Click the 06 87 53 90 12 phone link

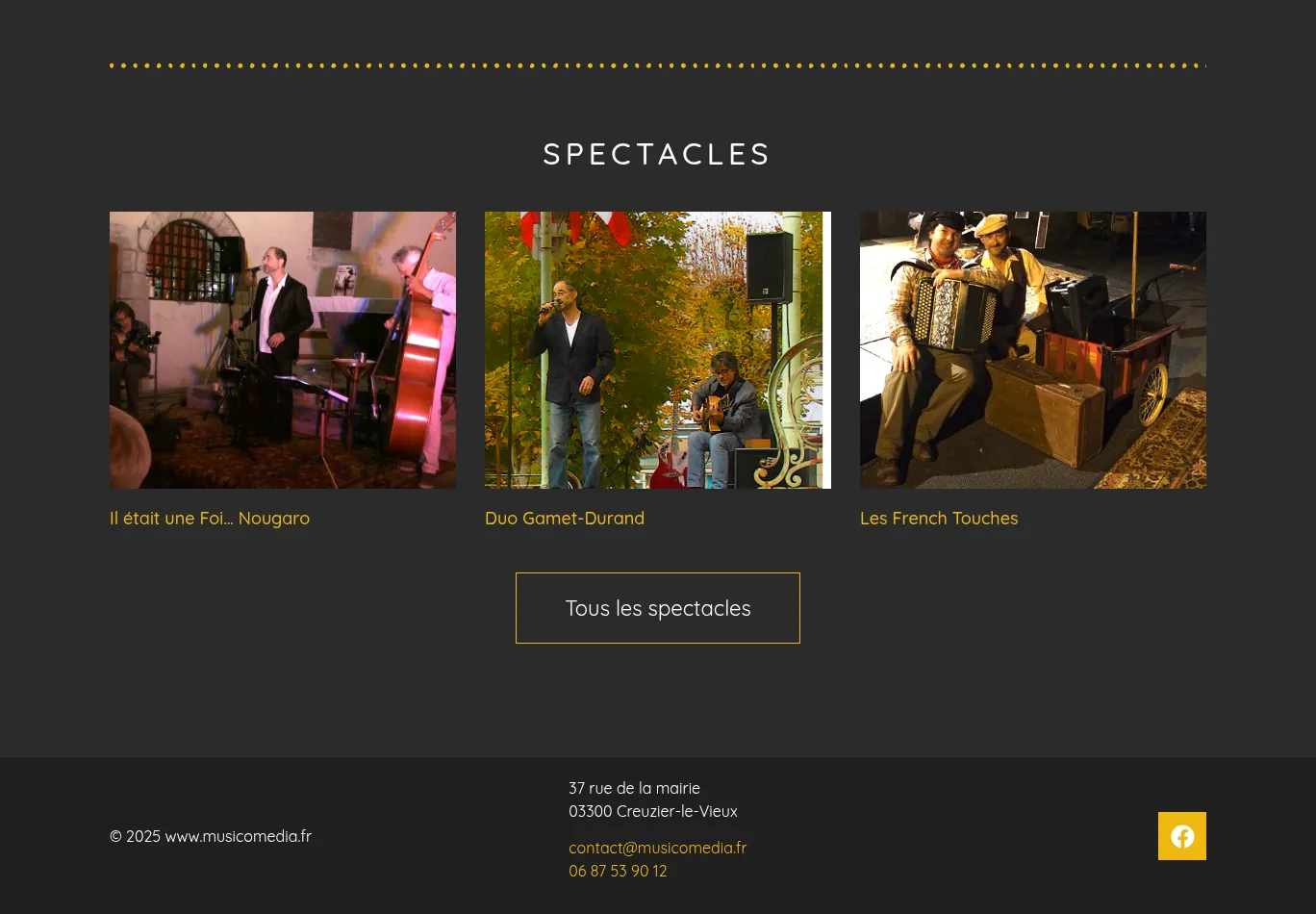point(618,871)
